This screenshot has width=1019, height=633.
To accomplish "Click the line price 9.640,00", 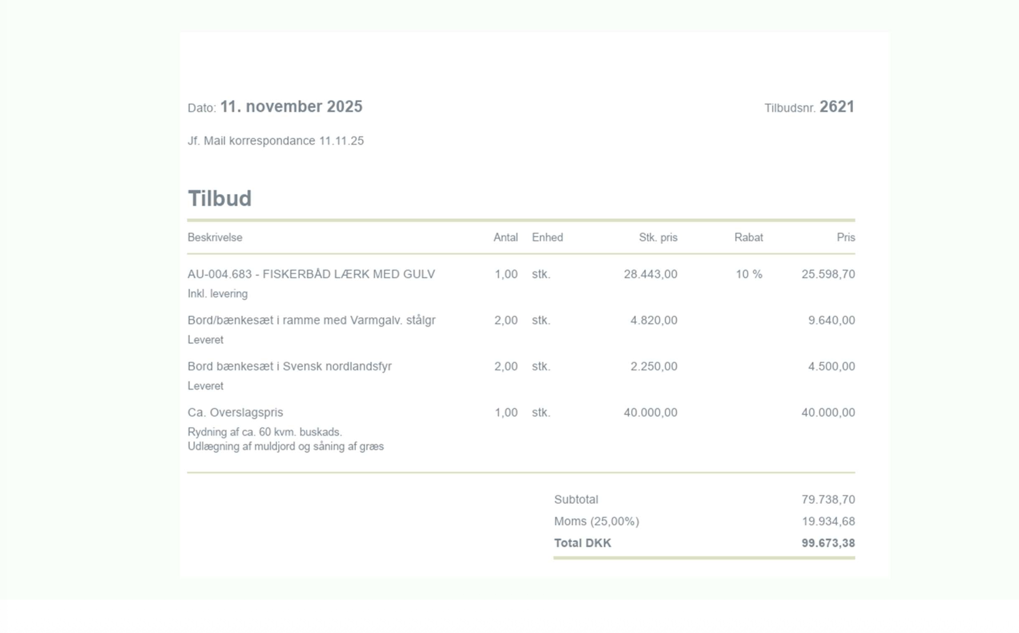I will click(x=831, y=321).
